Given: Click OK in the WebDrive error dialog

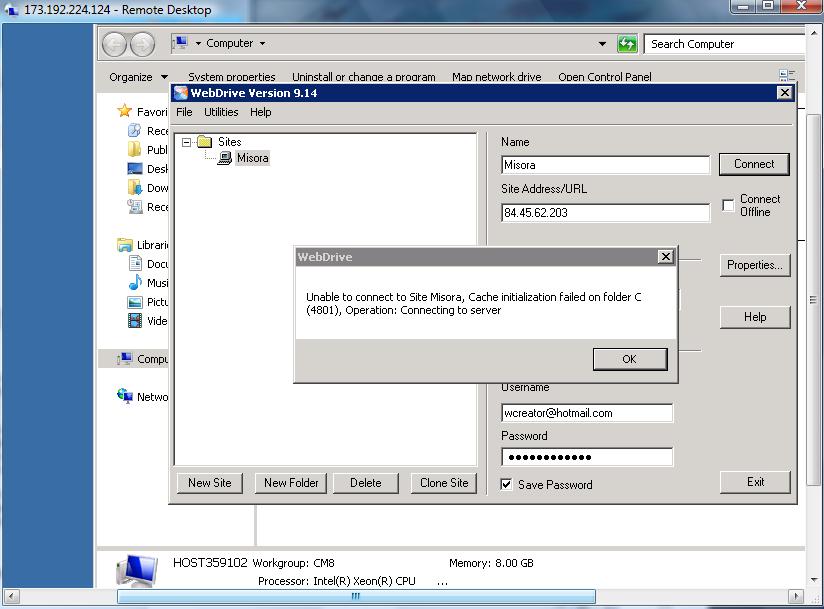Looking at the screenshot, I should 630,359.
